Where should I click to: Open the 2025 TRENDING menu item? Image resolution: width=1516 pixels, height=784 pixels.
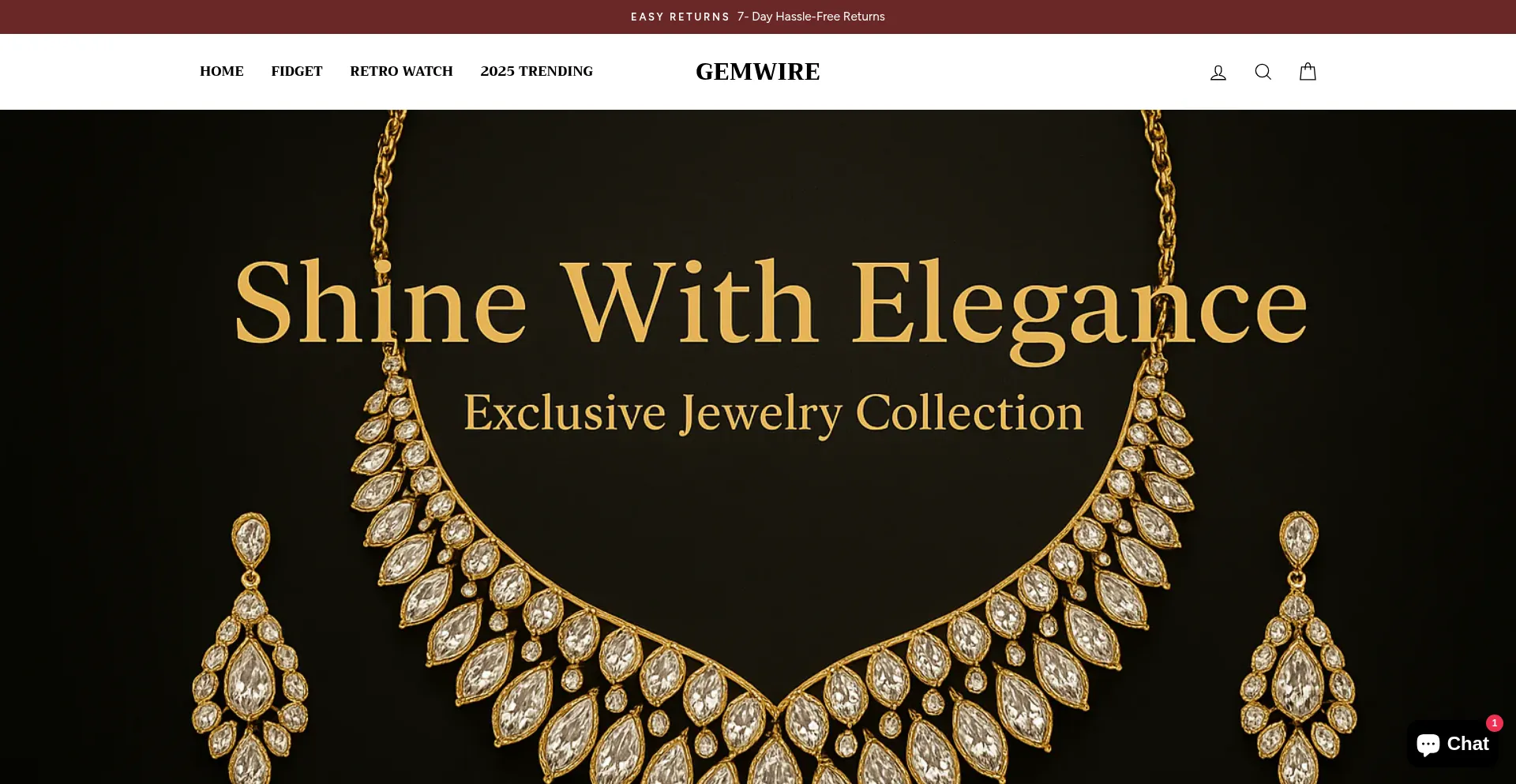coord(536,71)
